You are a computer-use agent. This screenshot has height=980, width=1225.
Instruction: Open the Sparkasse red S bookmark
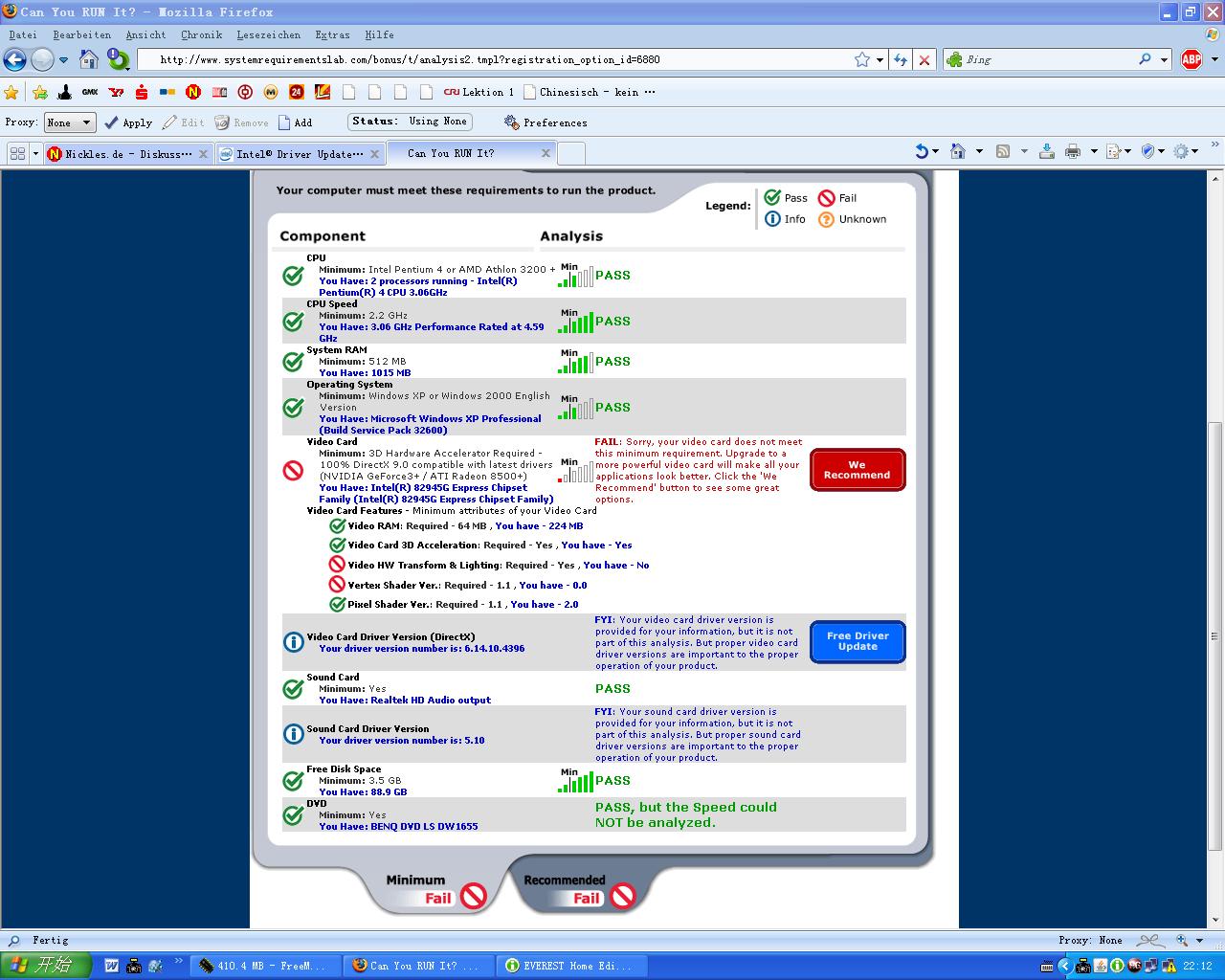click(x=142, y=92)
